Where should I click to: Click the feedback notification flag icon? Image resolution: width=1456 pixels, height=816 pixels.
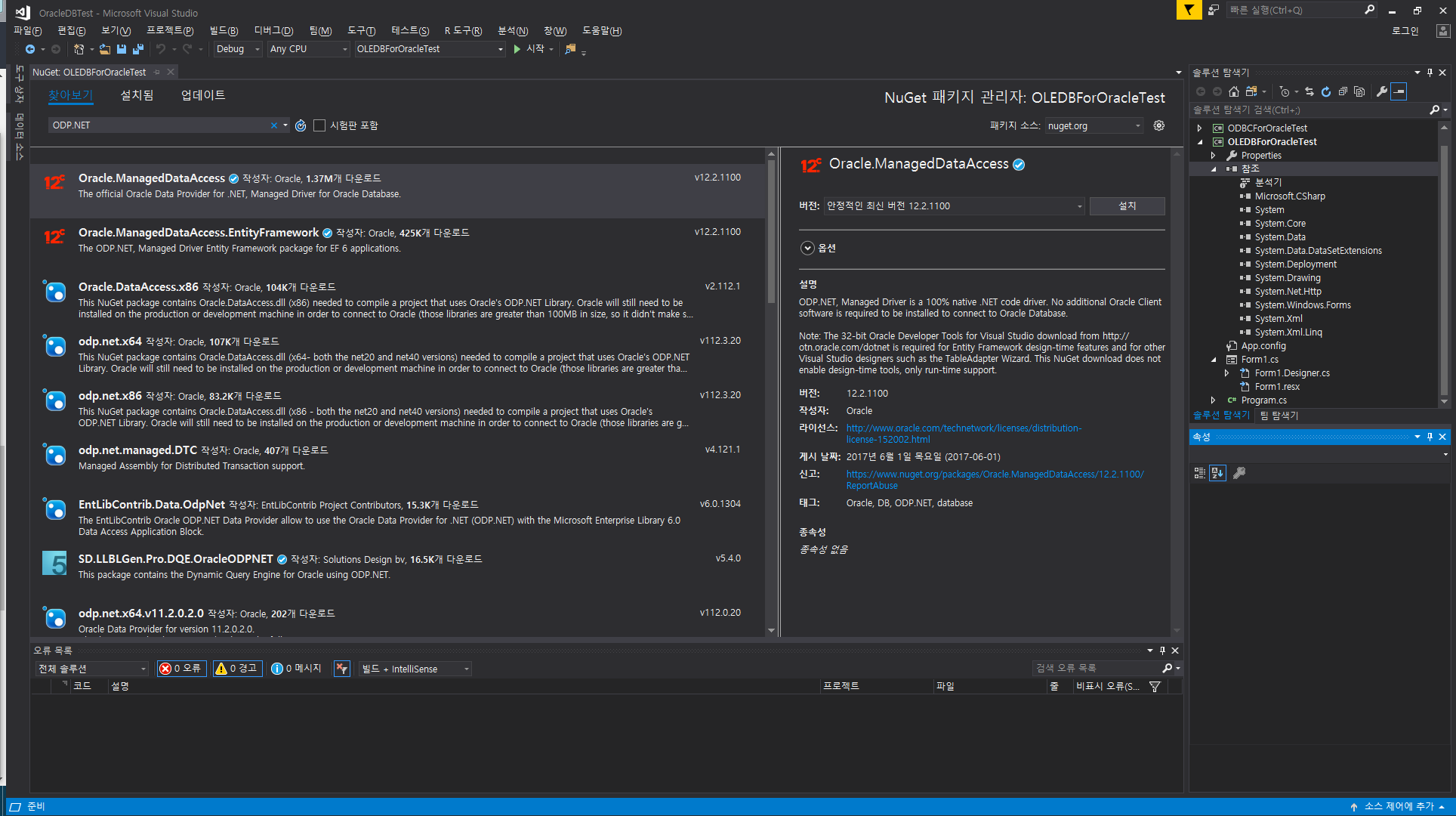coord(1189,10)
